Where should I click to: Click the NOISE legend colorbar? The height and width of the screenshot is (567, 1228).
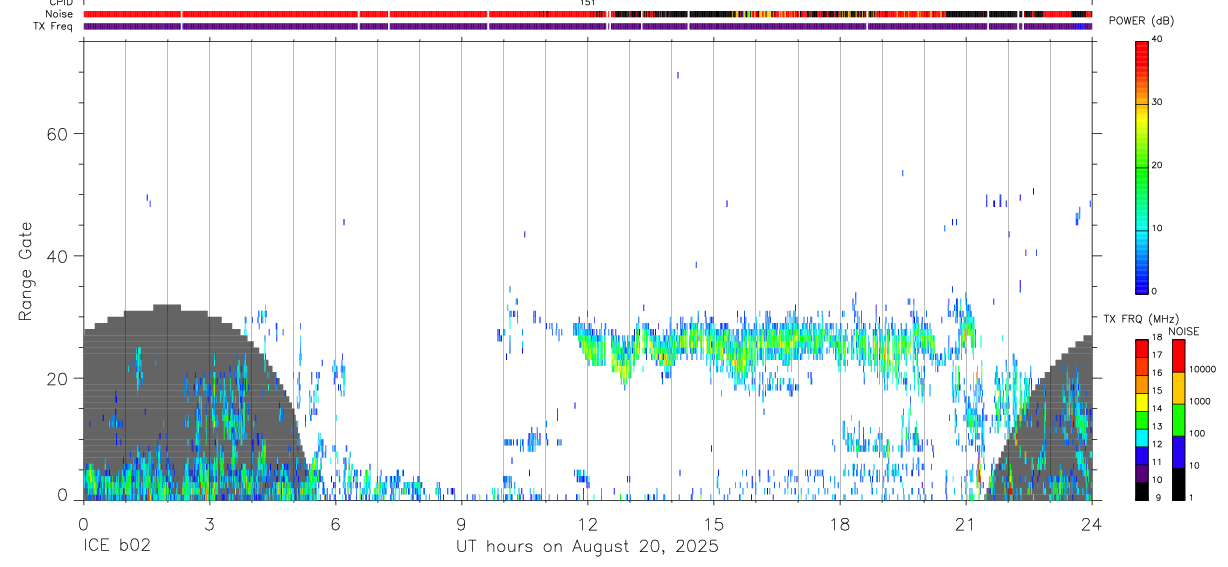(1178, 419)
